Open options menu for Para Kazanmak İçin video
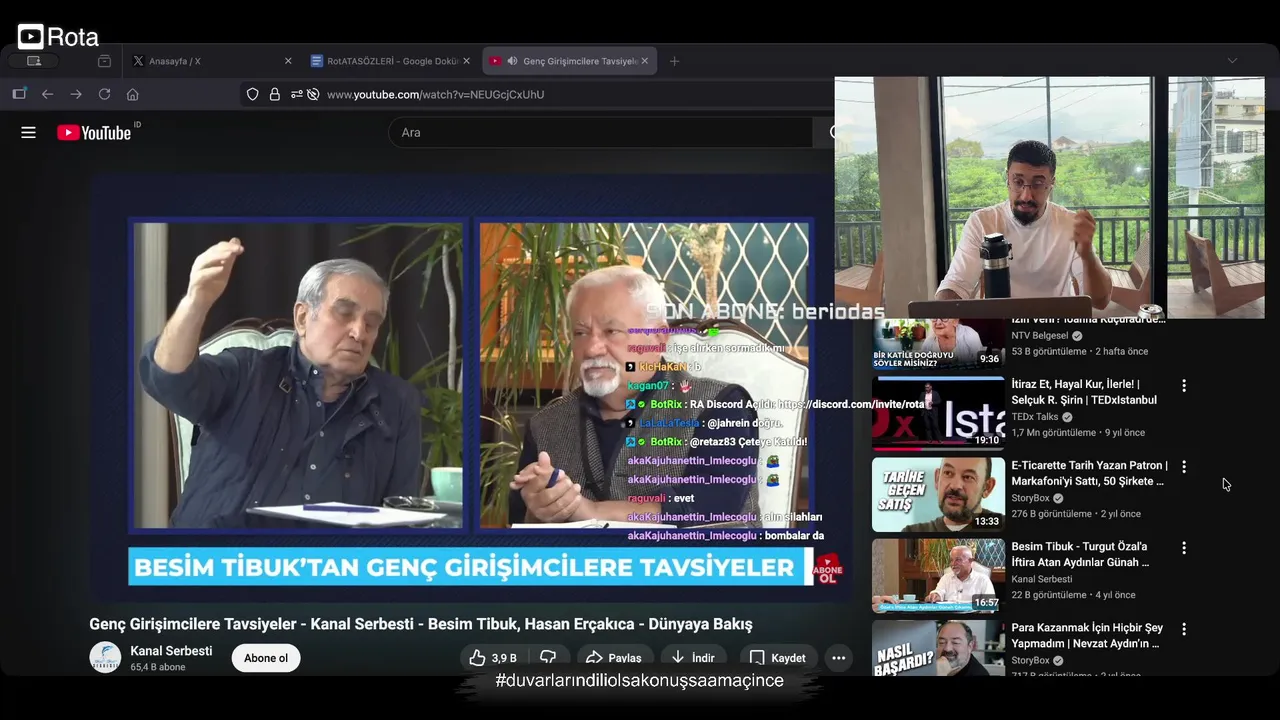This screenshot has height=720, width=1280. click(1184, 629)
